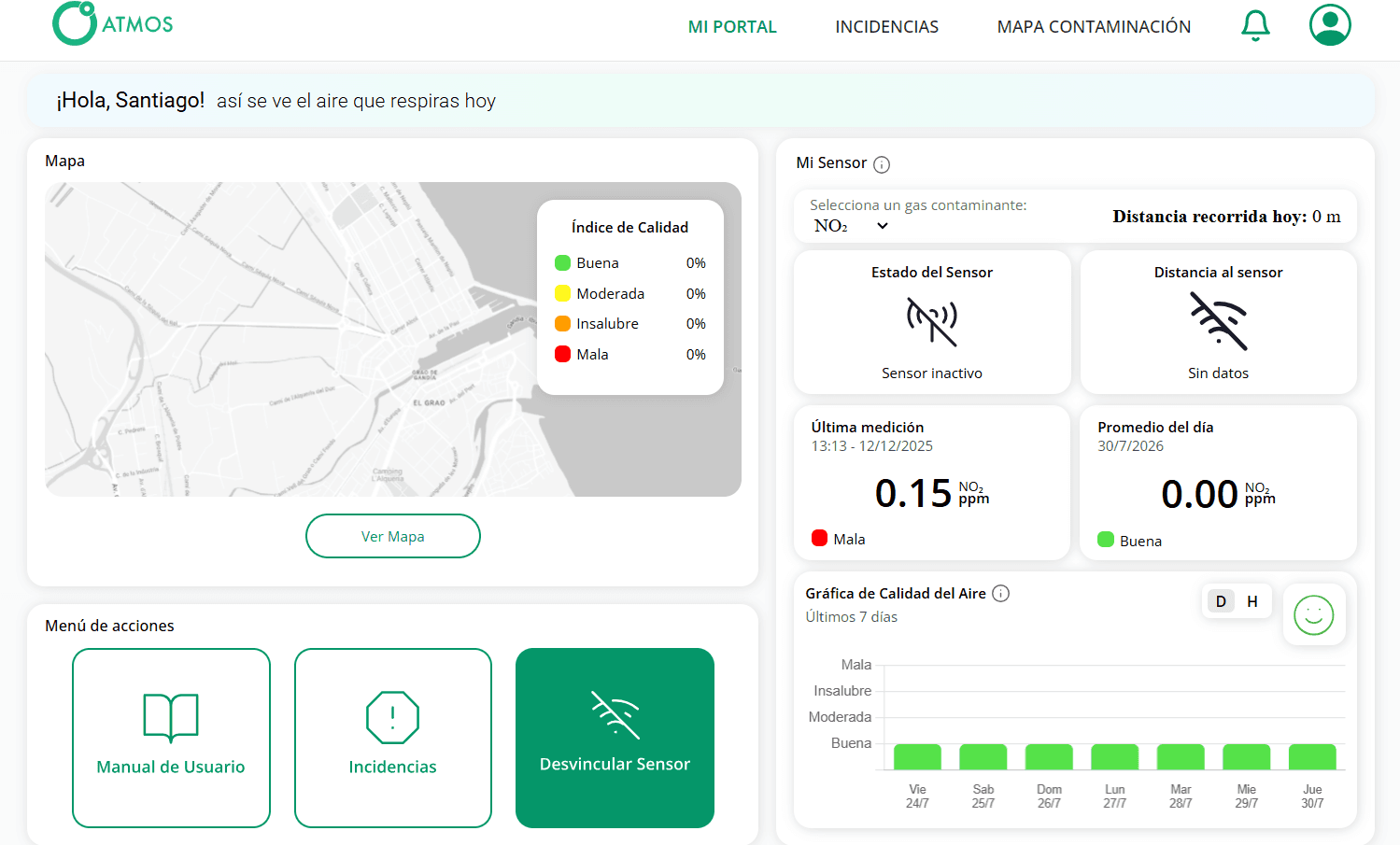The height and width of the screenshot is (845, 1400).
Task: Open MAPA CONTAMINACIÓN page
Action: [1094, 27]
